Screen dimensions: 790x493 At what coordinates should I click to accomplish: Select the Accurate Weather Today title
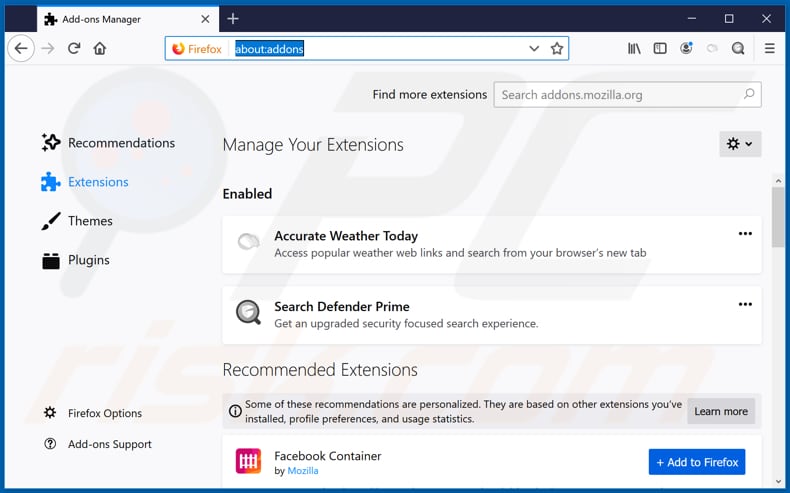(x=346, y=236)
